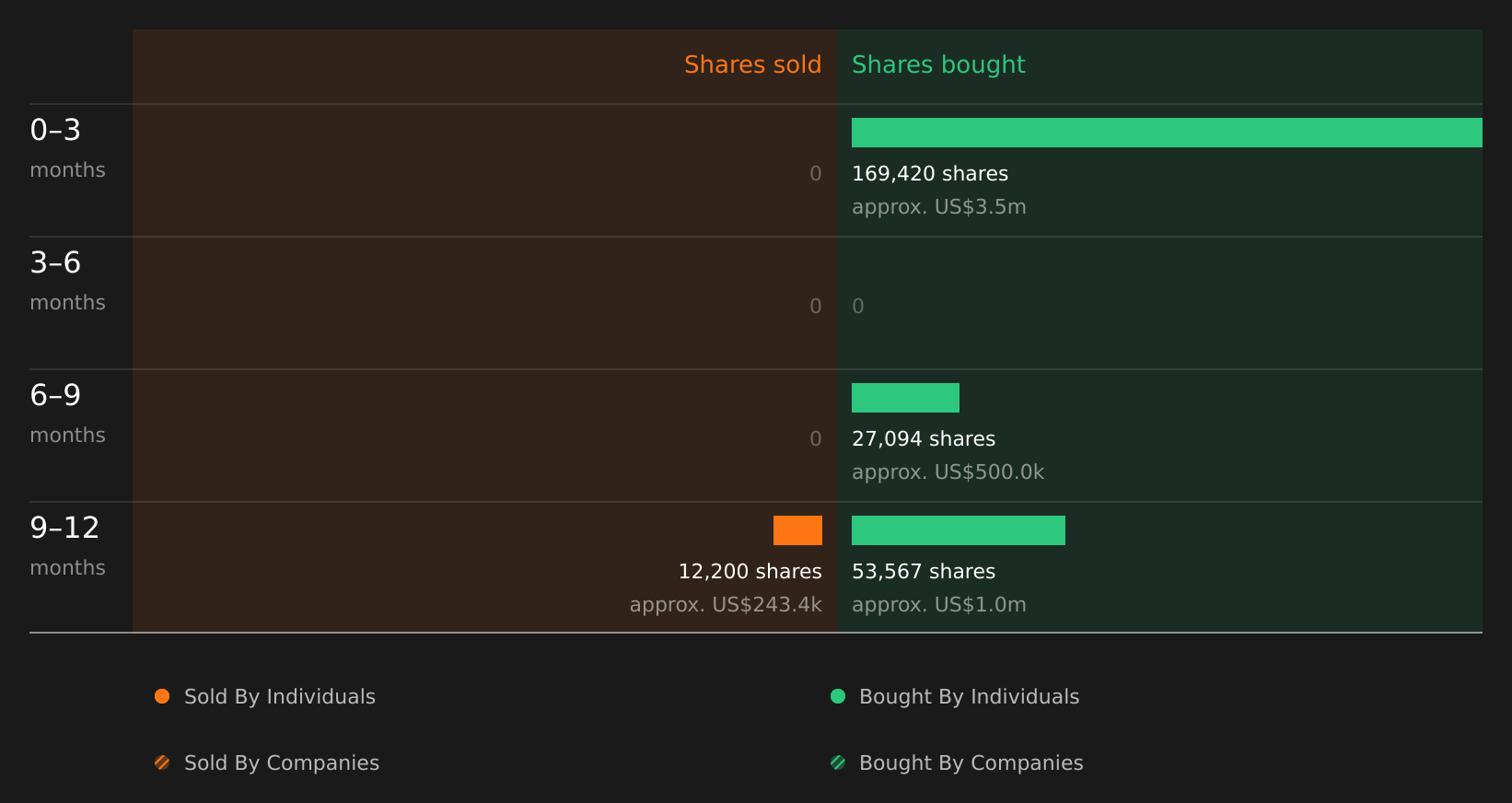The image size is (1512, 803).
Task: Click the 3–6 months row label
Action: (67, 280)
